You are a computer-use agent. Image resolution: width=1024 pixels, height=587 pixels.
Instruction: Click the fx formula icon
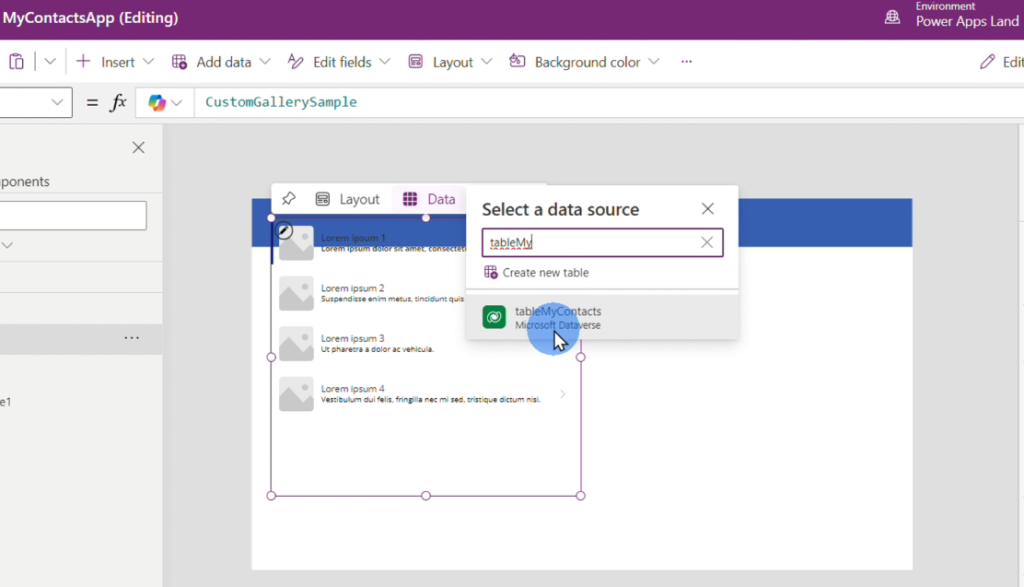(x=118, y=103)
